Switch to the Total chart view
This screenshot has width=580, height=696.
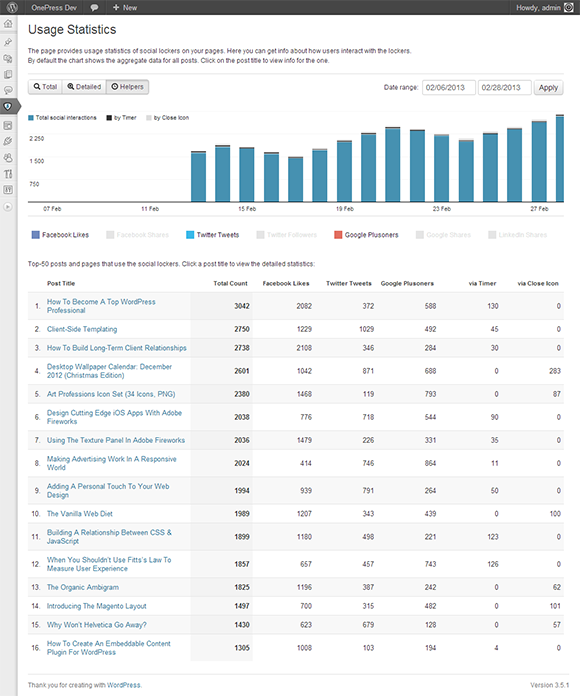(x=45, y=87)
